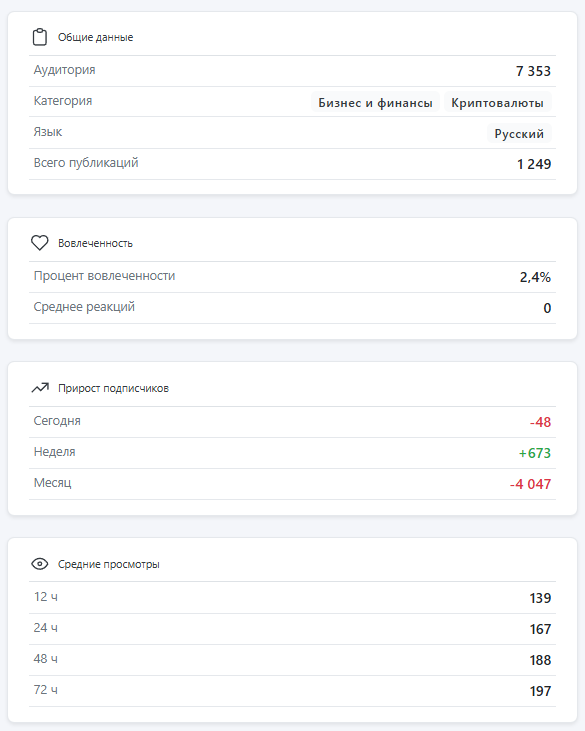Click the 72 ч views label

point(46,690)
